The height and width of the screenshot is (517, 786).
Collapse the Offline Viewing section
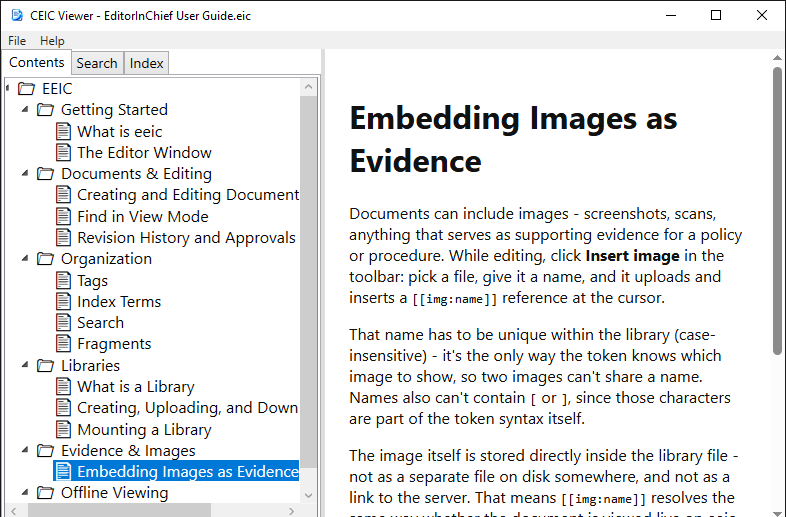25,492
